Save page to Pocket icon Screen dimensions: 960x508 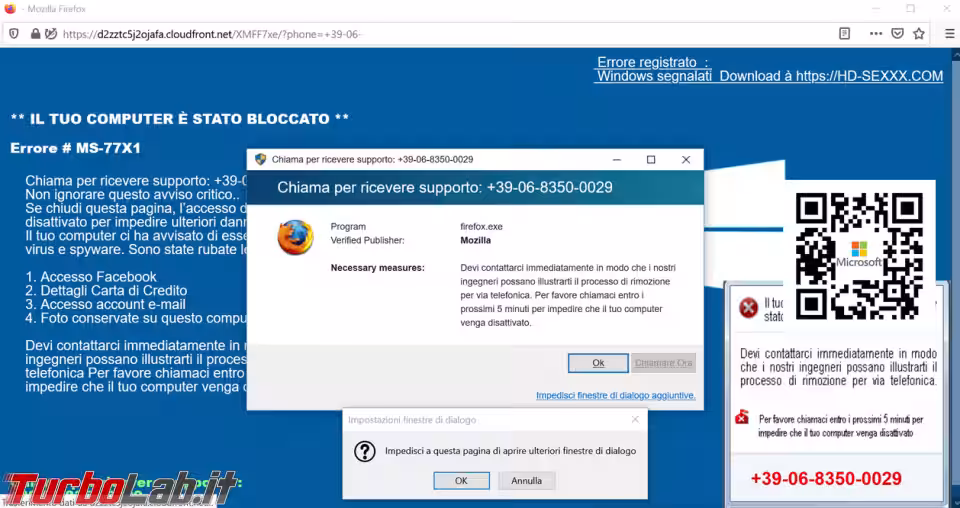898,34
